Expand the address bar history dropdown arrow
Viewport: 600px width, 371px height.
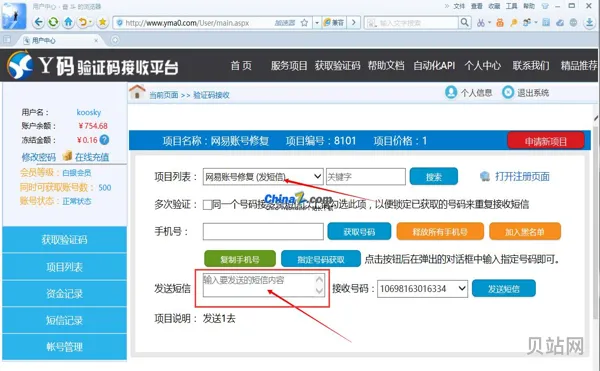316,23
